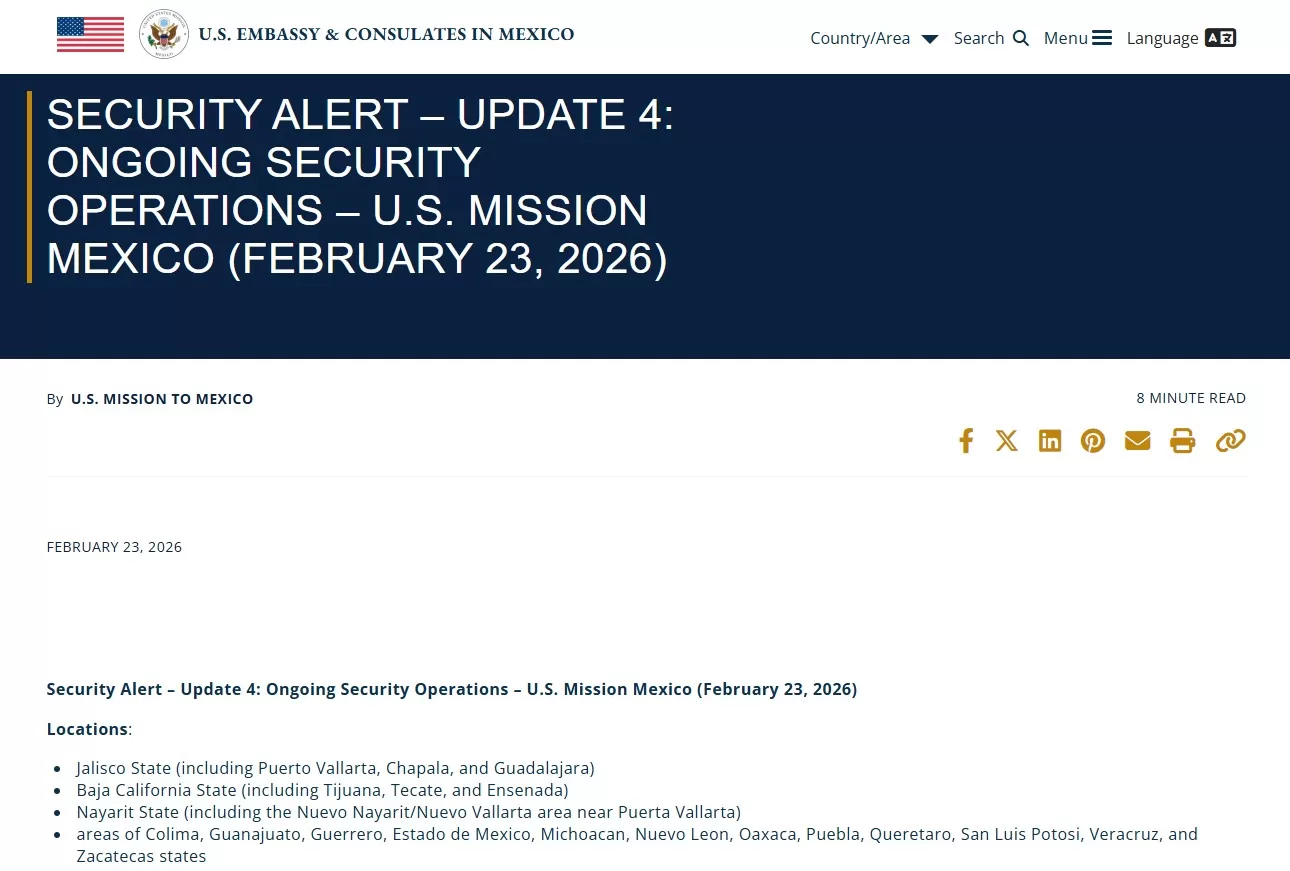Go to U.S. Embassy & Consulates in Mexico home
Screen dimensions: 1290x871
(x=386, y=35)
